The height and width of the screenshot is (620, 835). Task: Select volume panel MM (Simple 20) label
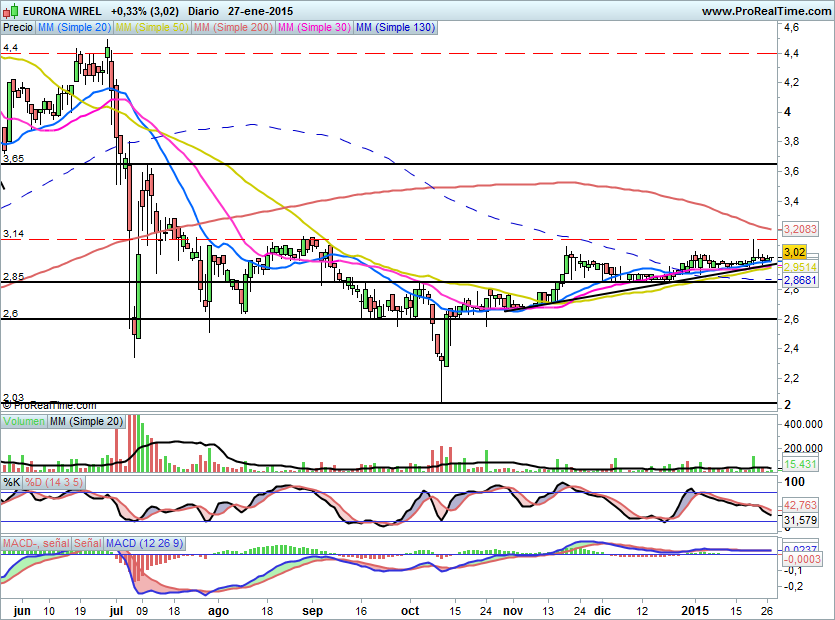tap(87, 423)
